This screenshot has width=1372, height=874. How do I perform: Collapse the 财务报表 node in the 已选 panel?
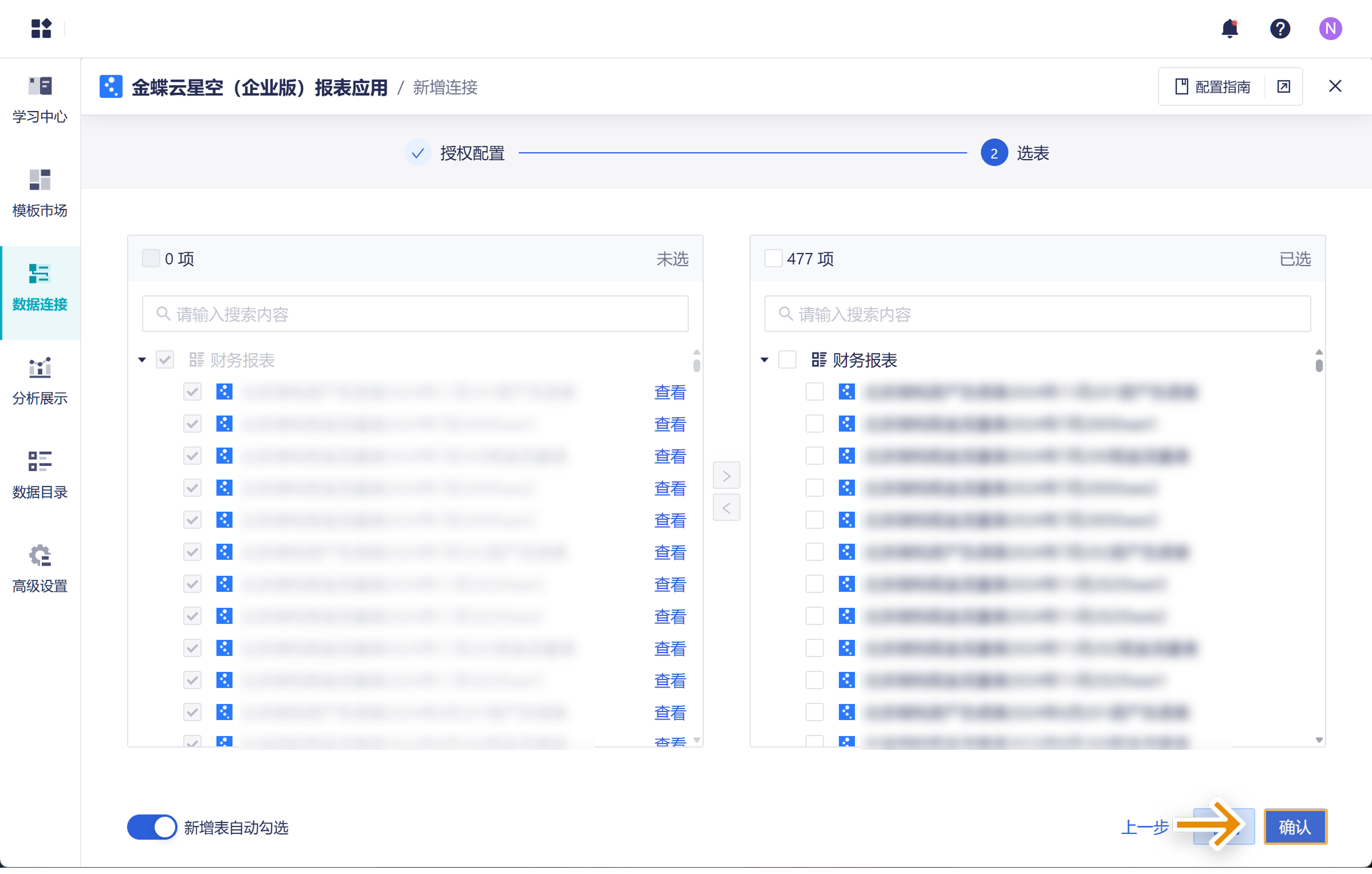pyautogui.click(x=764, y=360)
